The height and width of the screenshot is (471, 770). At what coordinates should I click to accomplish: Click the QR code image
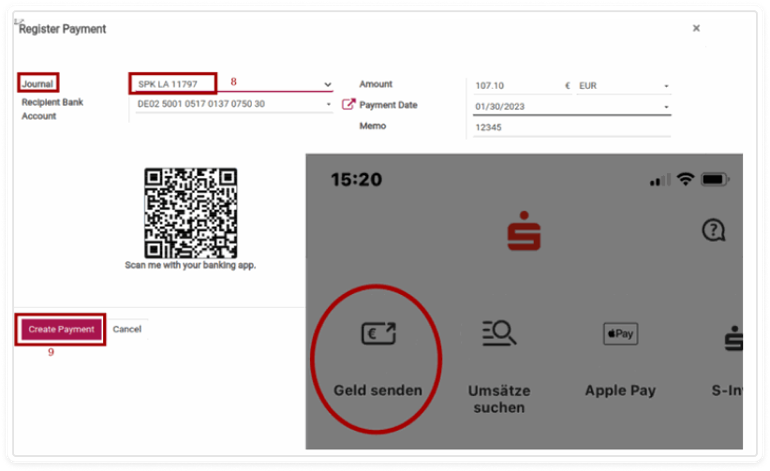click(x=191, y=213)
